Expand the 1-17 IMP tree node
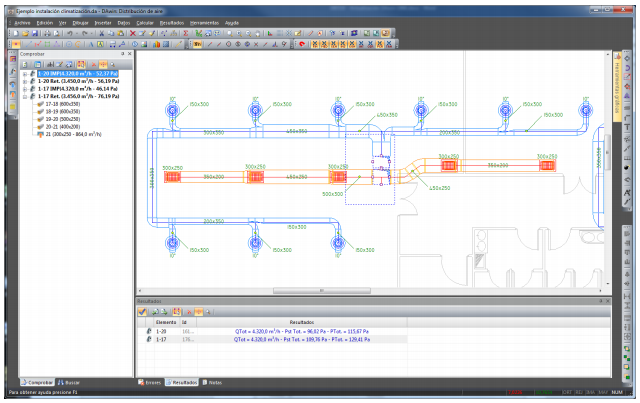Screen dimensions: 640x403 25,89
